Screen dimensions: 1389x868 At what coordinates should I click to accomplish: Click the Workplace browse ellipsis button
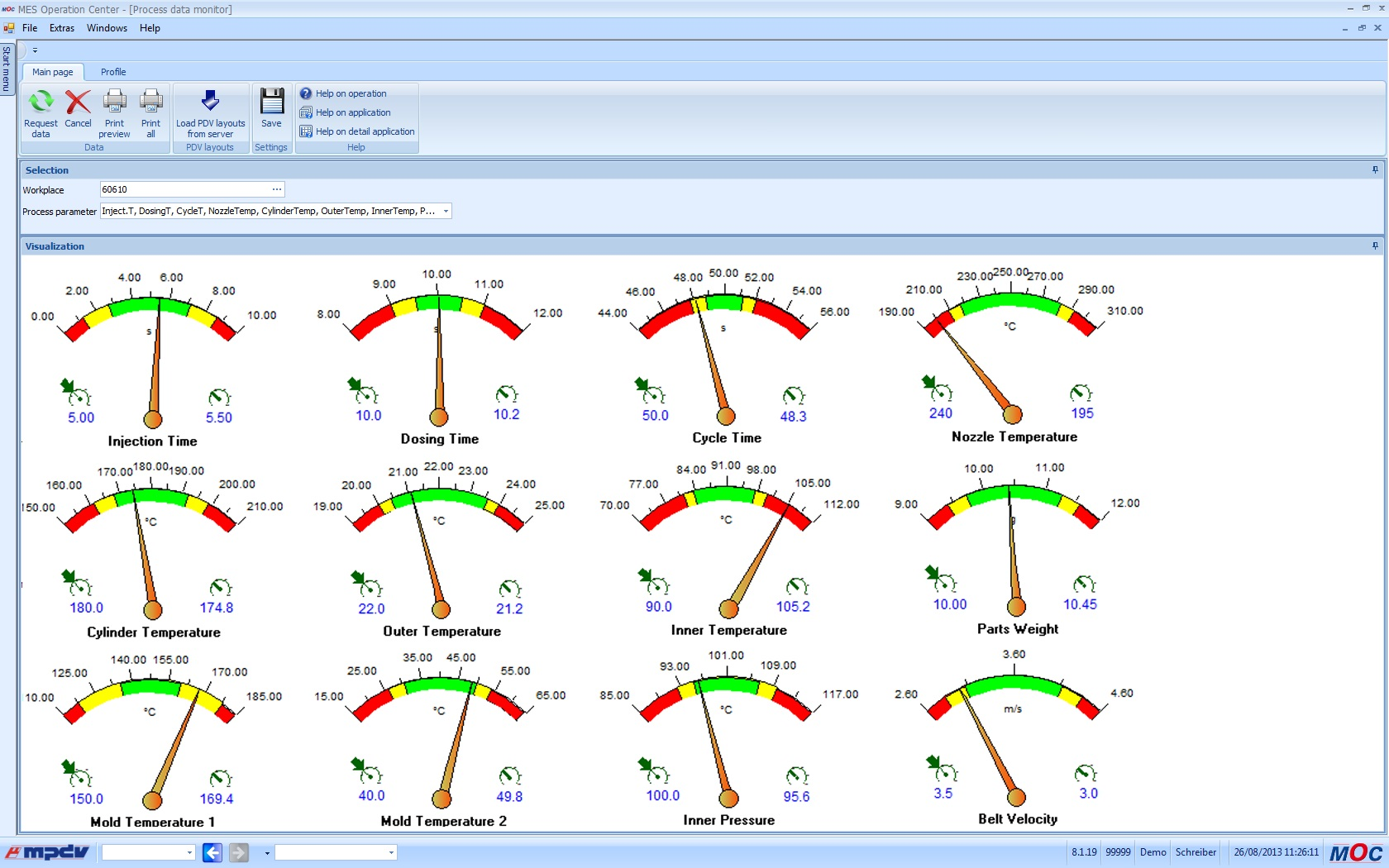click(276, 189)
